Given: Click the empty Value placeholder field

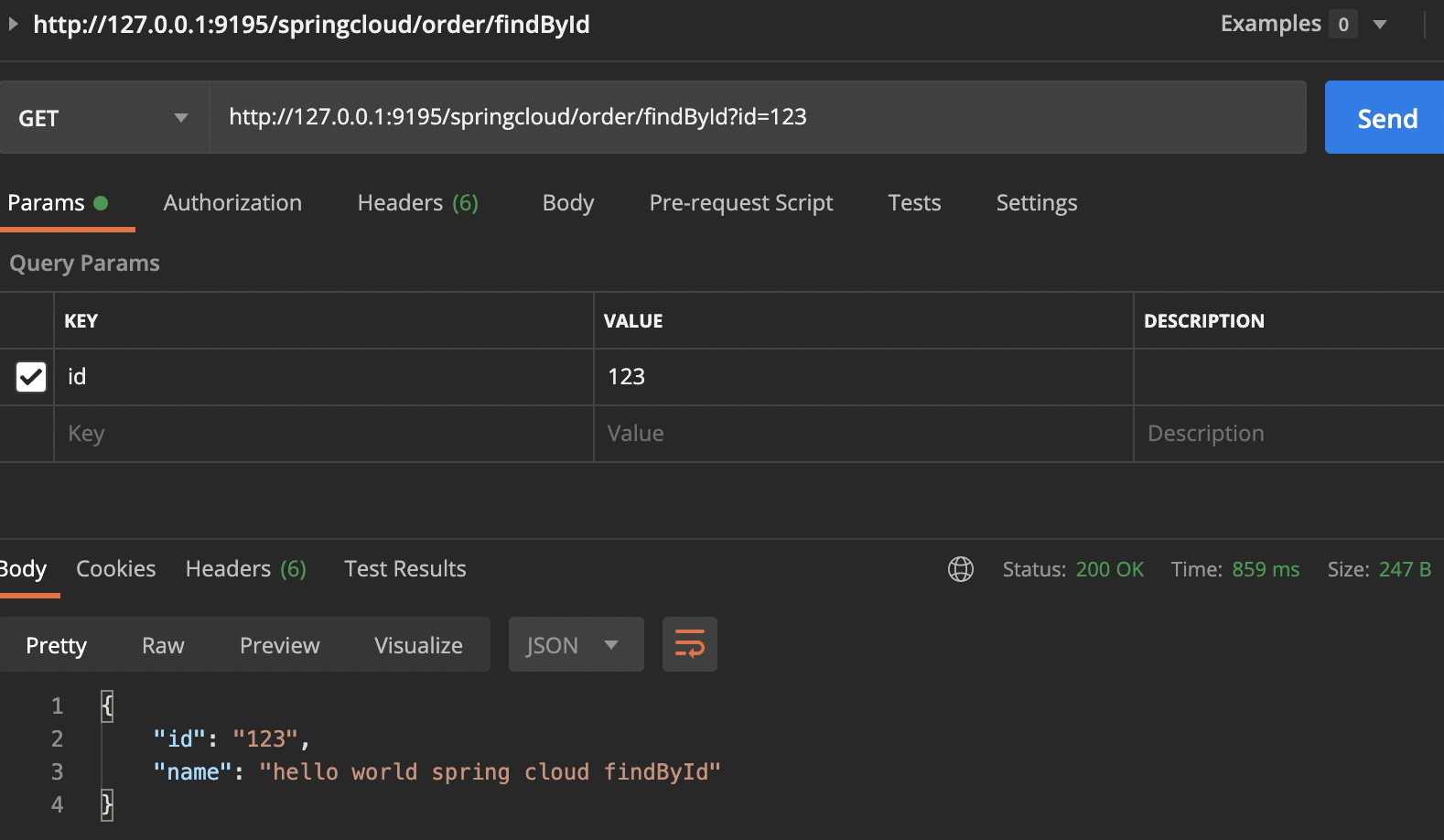Looking at the screenshot, I should [x=864, y=434].
